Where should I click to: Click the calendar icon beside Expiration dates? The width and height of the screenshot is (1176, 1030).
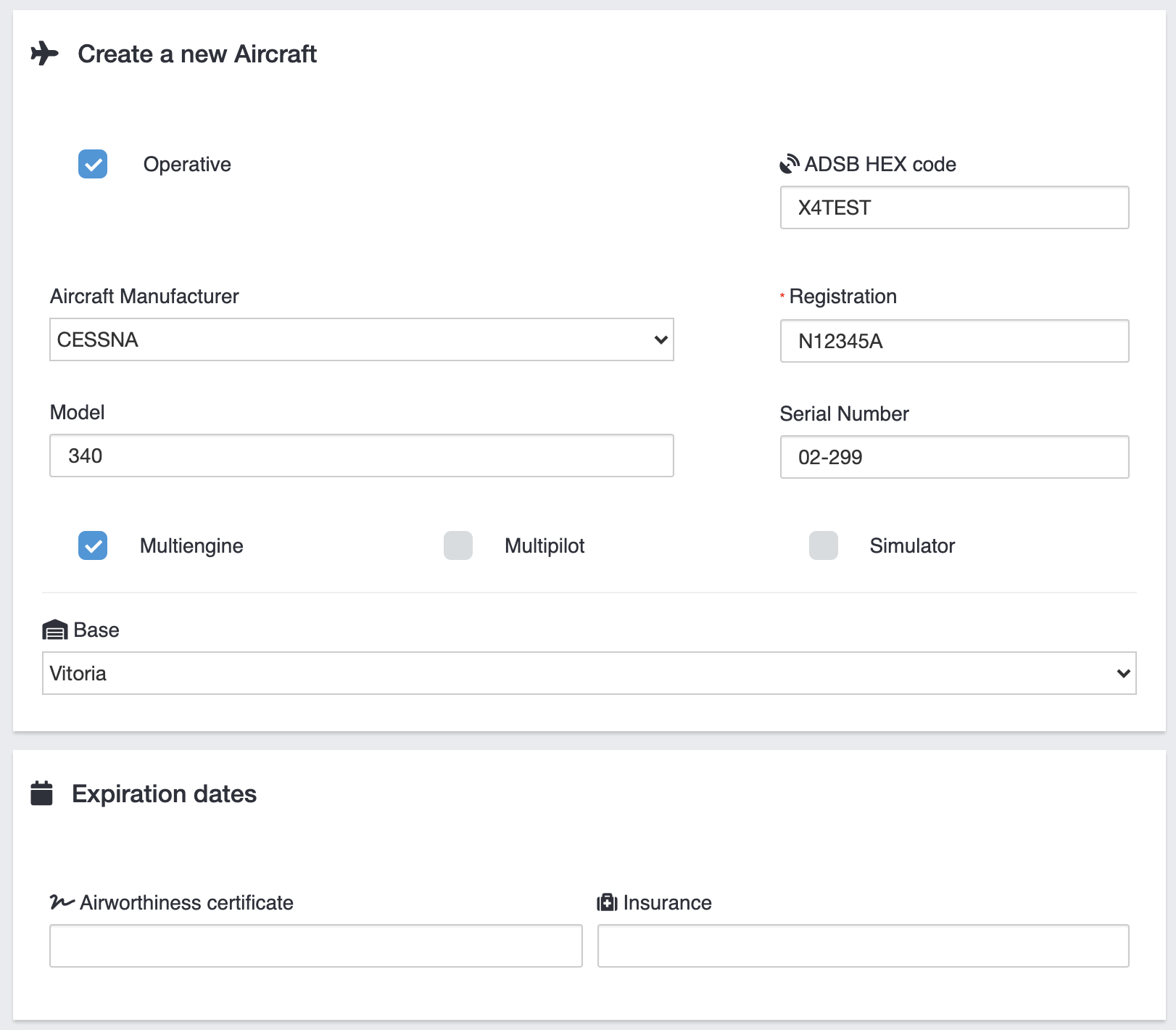tap(42, 794)
